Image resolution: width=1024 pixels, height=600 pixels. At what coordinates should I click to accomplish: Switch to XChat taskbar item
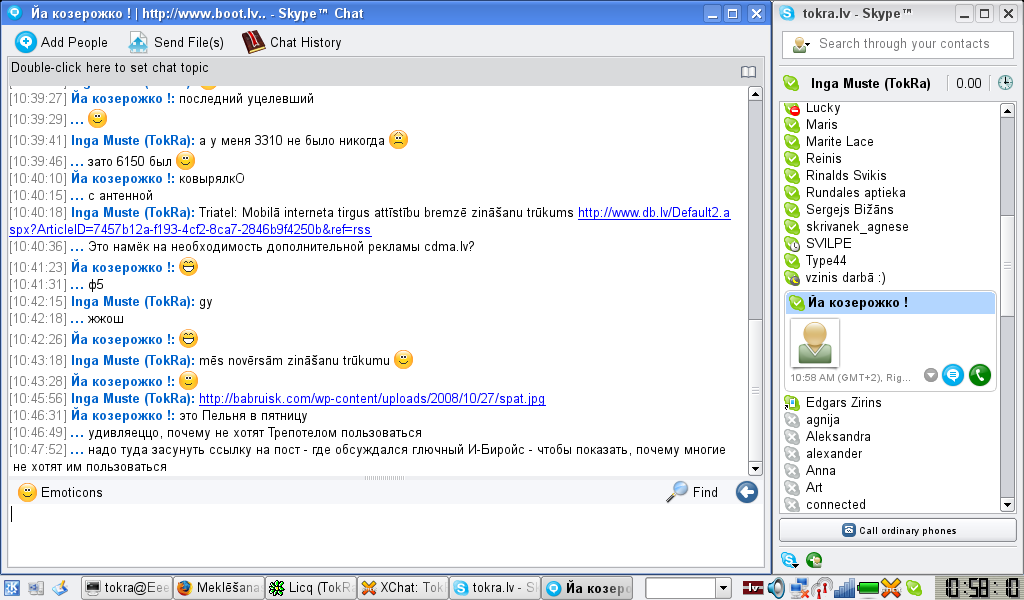tap(404, 588)
